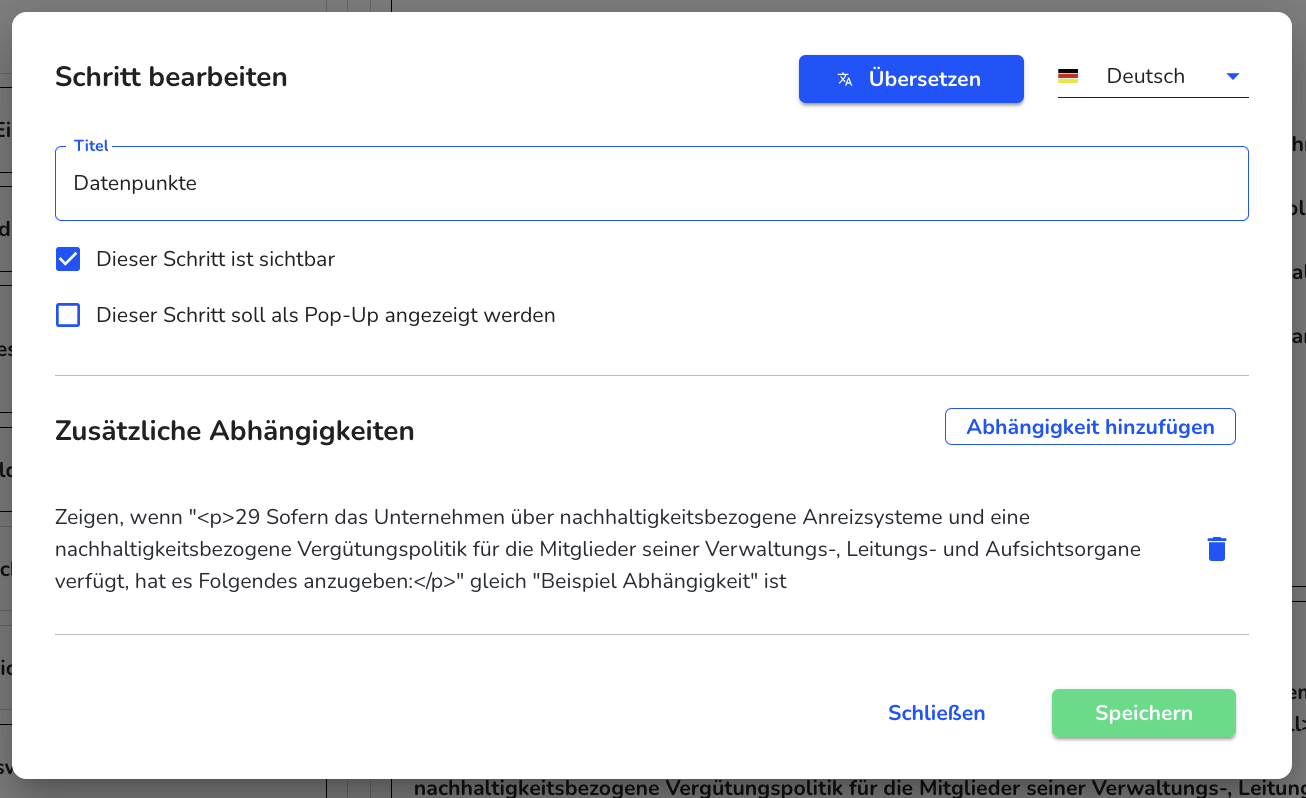Click the German flag icon
This screenshot has width=1306, height=798.
click(x=1068, y=76)
